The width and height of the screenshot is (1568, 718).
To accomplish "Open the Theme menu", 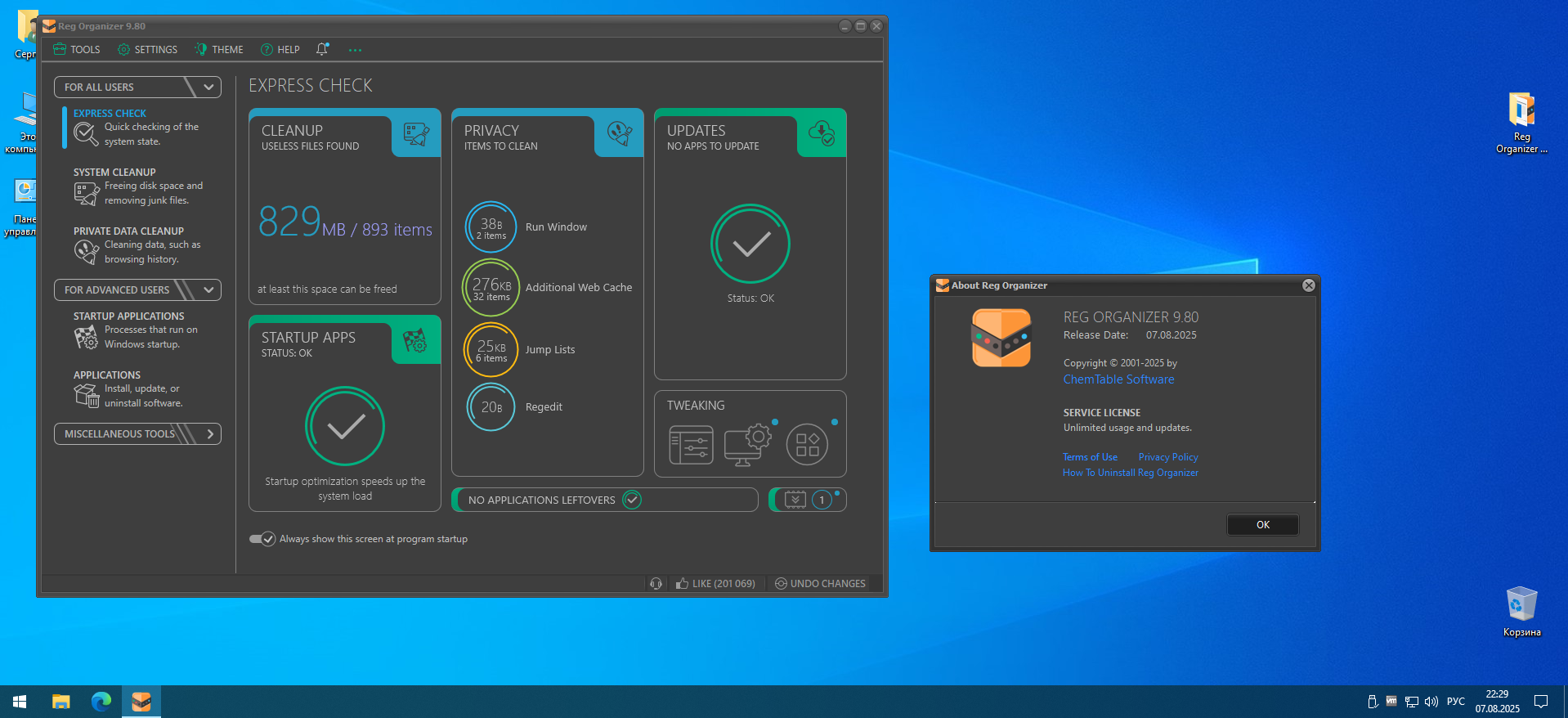I will [219, 50].
